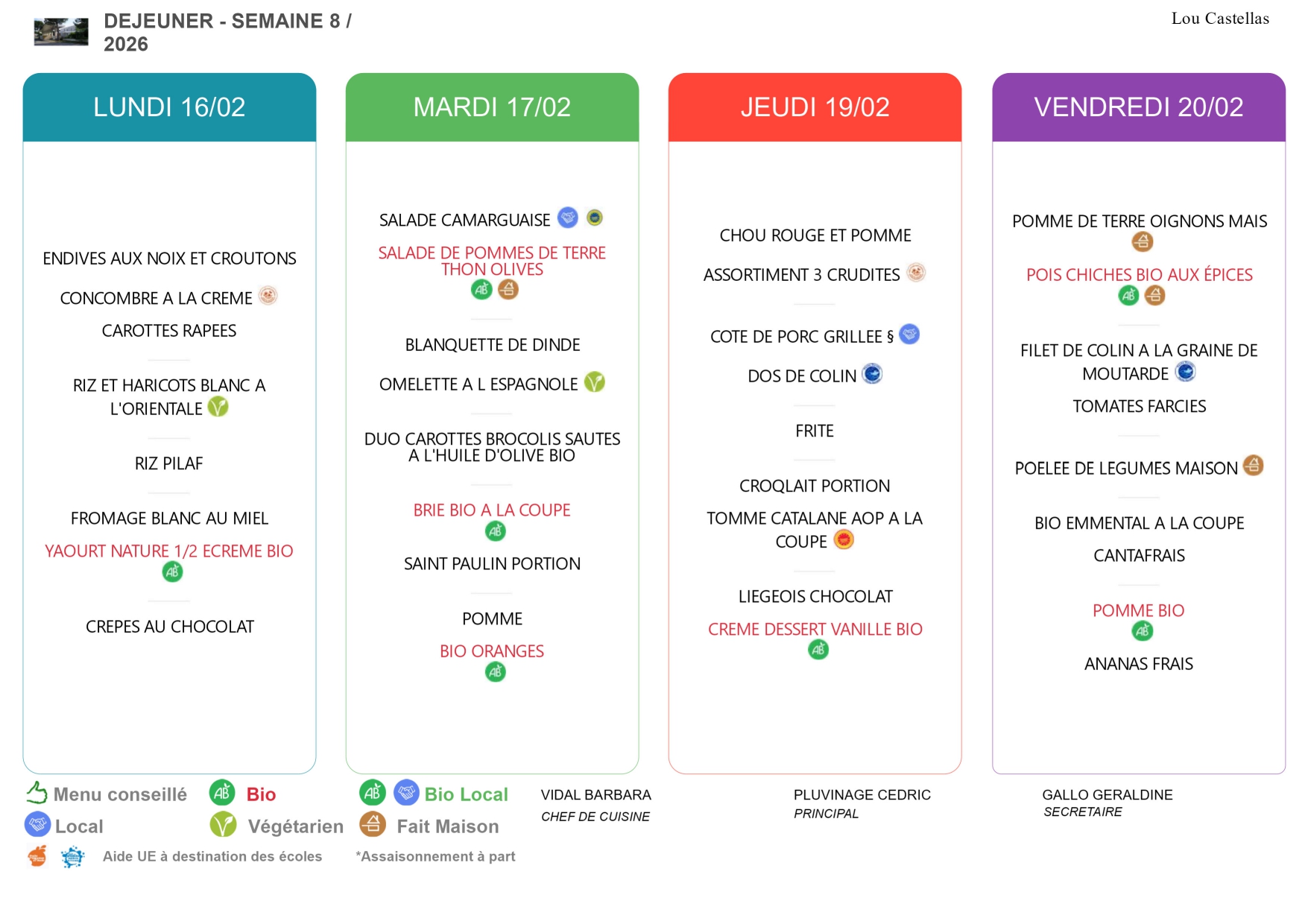Screen dimensions: 1308x924
Task: Select the LUNDI 16/02 header
Action: click(169, 107)
